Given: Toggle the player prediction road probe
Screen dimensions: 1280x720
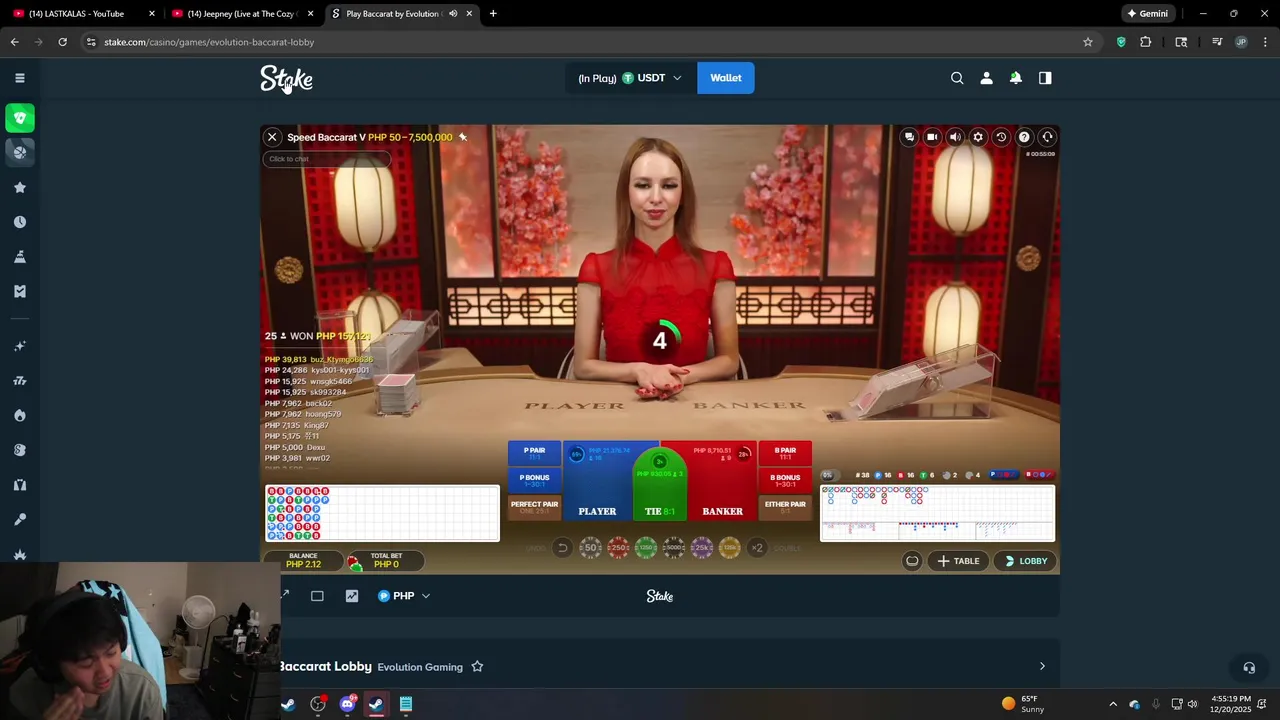Looking at the screenshot, I should coord(1003,474).
